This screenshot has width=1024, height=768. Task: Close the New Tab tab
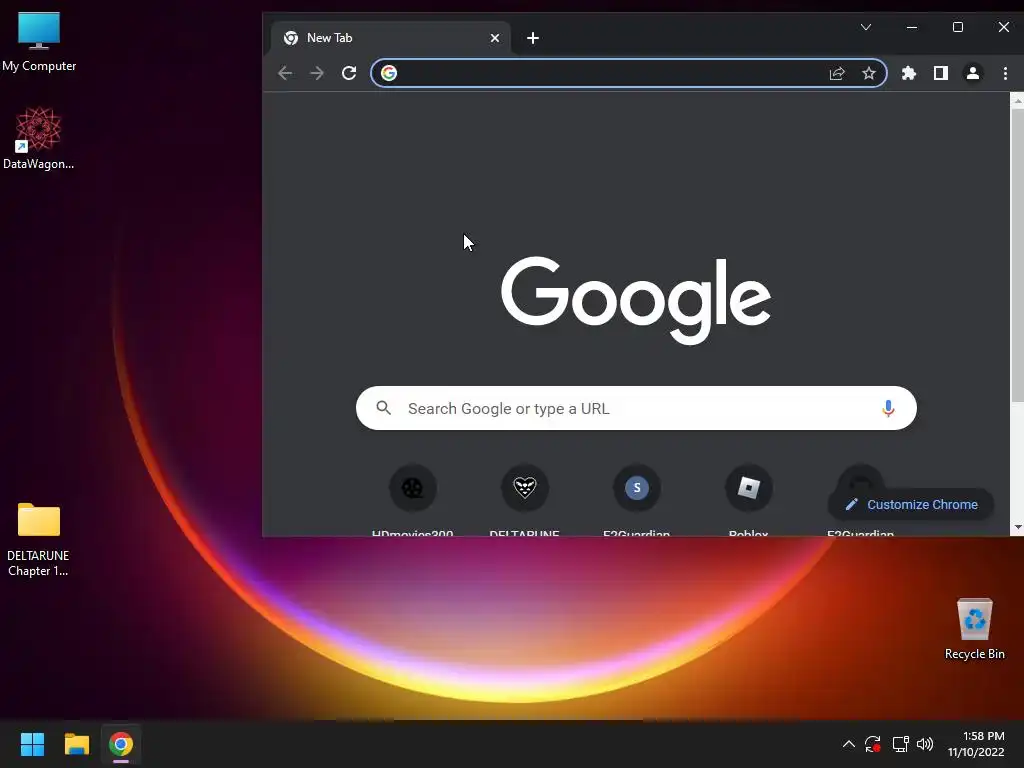pos(495,38)
